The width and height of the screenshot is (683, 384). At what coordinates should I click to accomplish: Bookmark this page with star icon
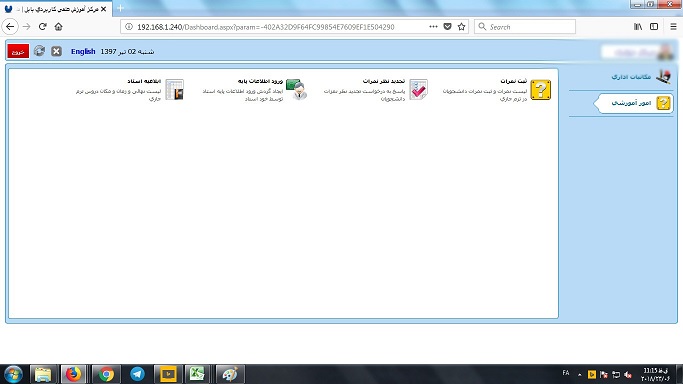coord(461,27)
